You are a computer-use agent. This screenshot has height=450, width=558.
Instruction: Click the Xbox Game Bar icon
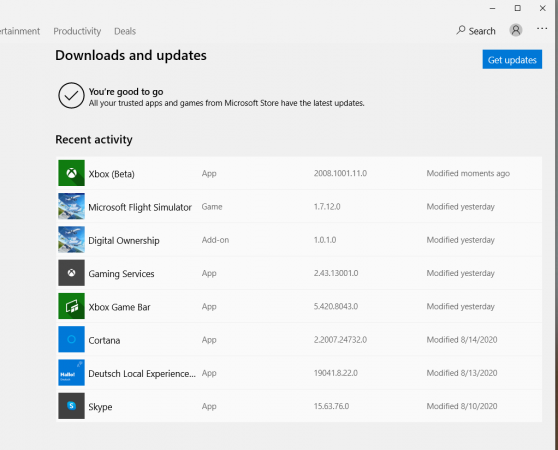pyautogui.click(x=72, y=306)
